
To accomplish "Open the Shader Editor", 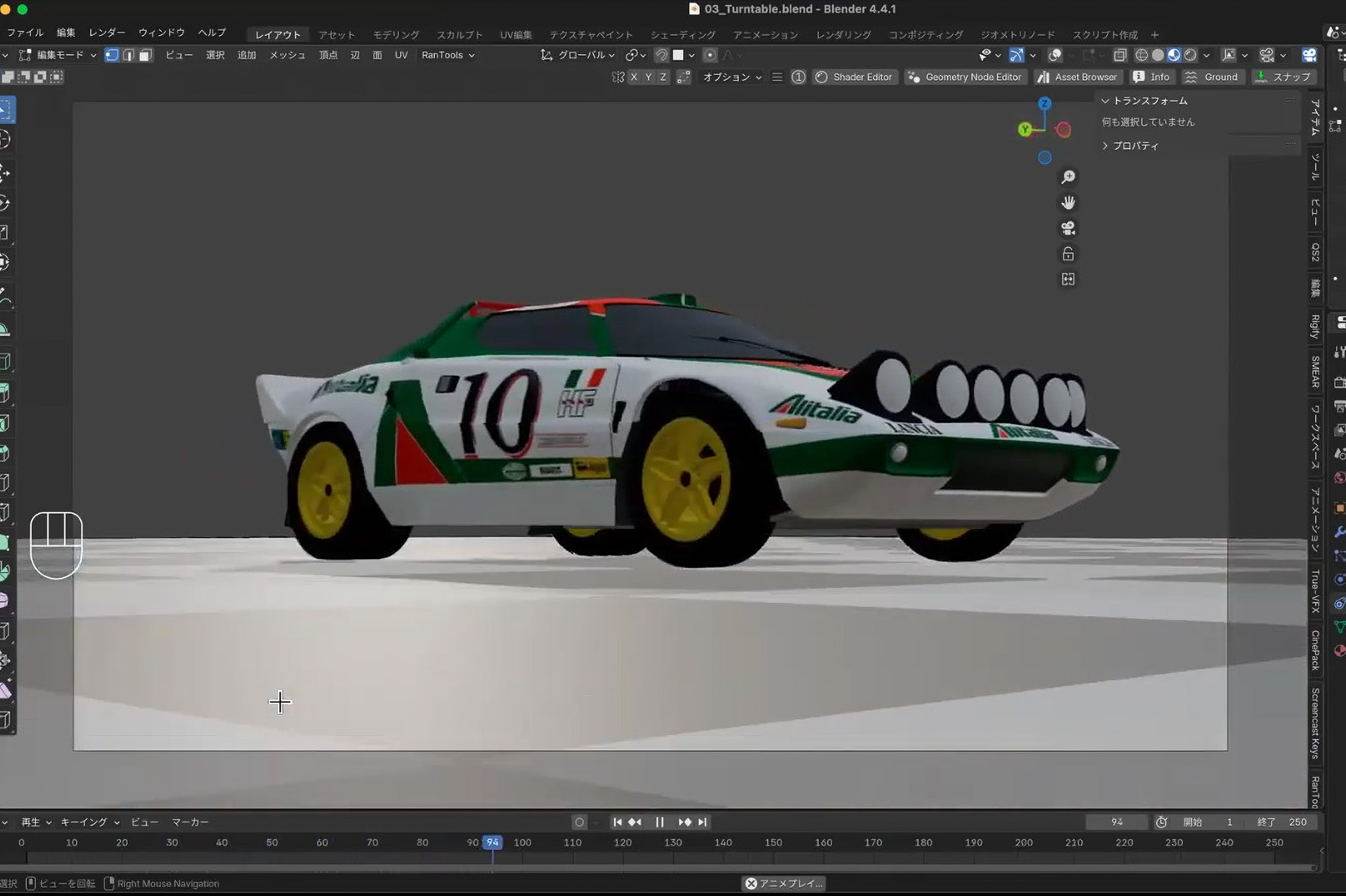I will click(855, 77).
